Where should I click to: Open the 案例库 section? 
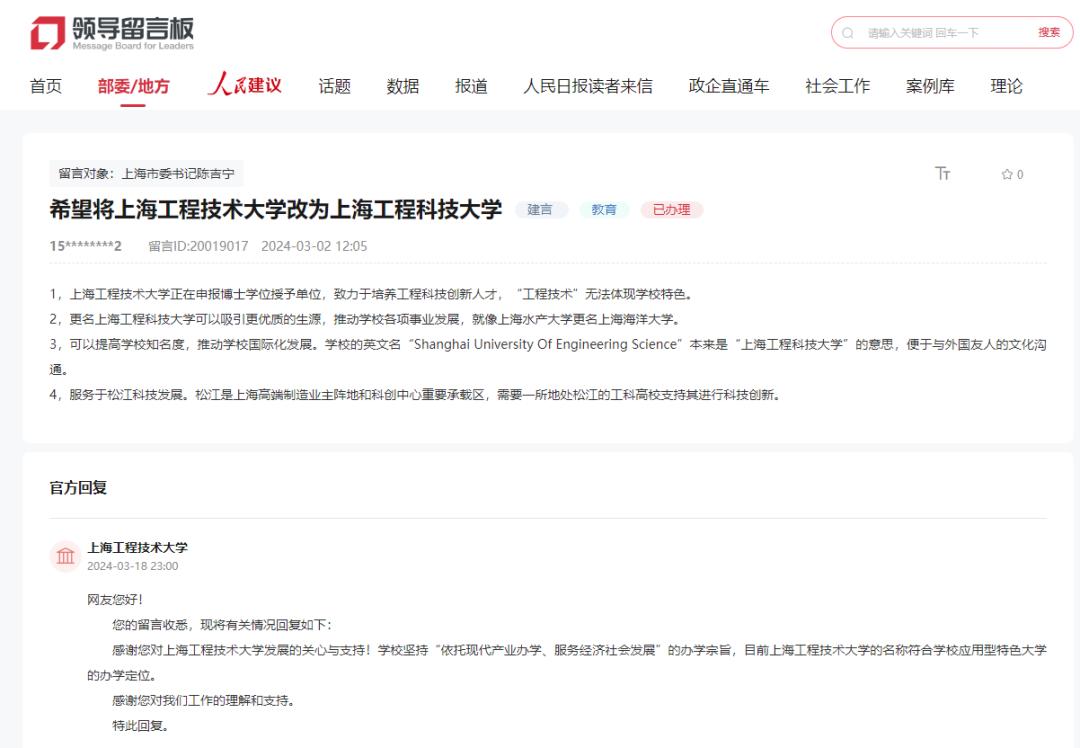click(930, 86)
